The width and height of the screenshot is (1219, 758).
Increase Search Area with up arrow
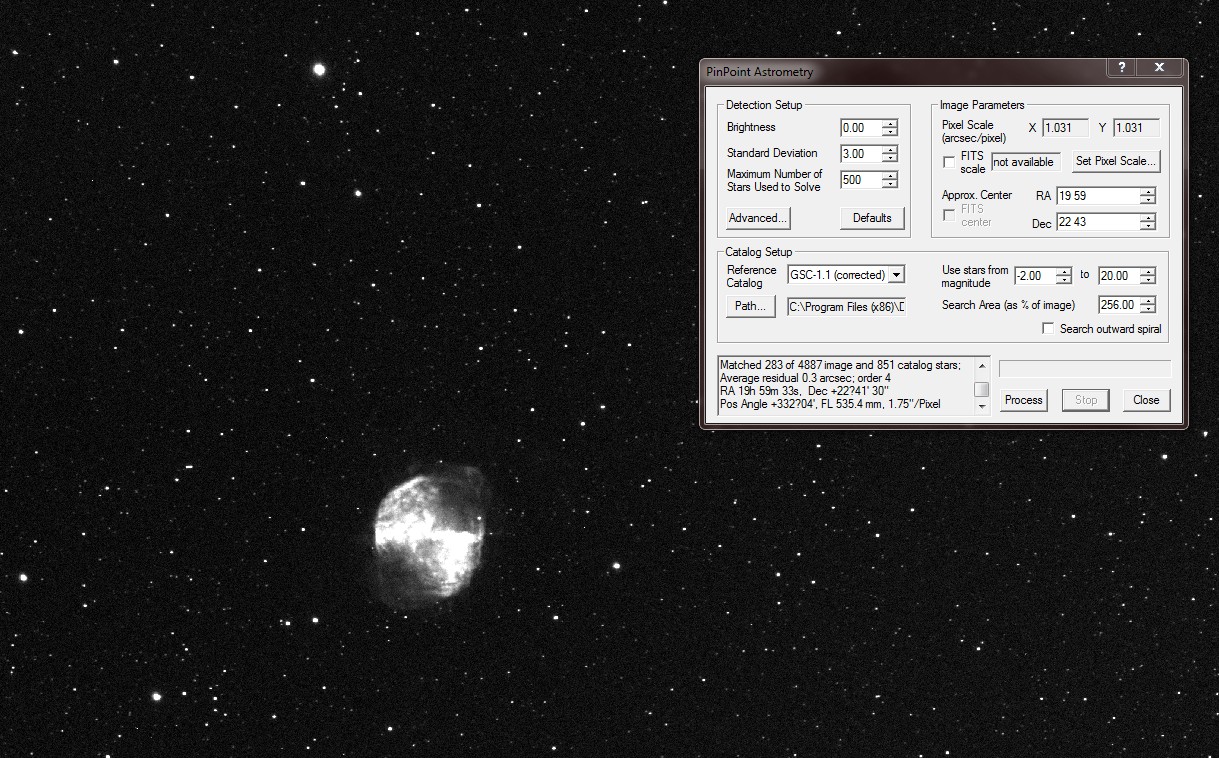click(1148, 301)
